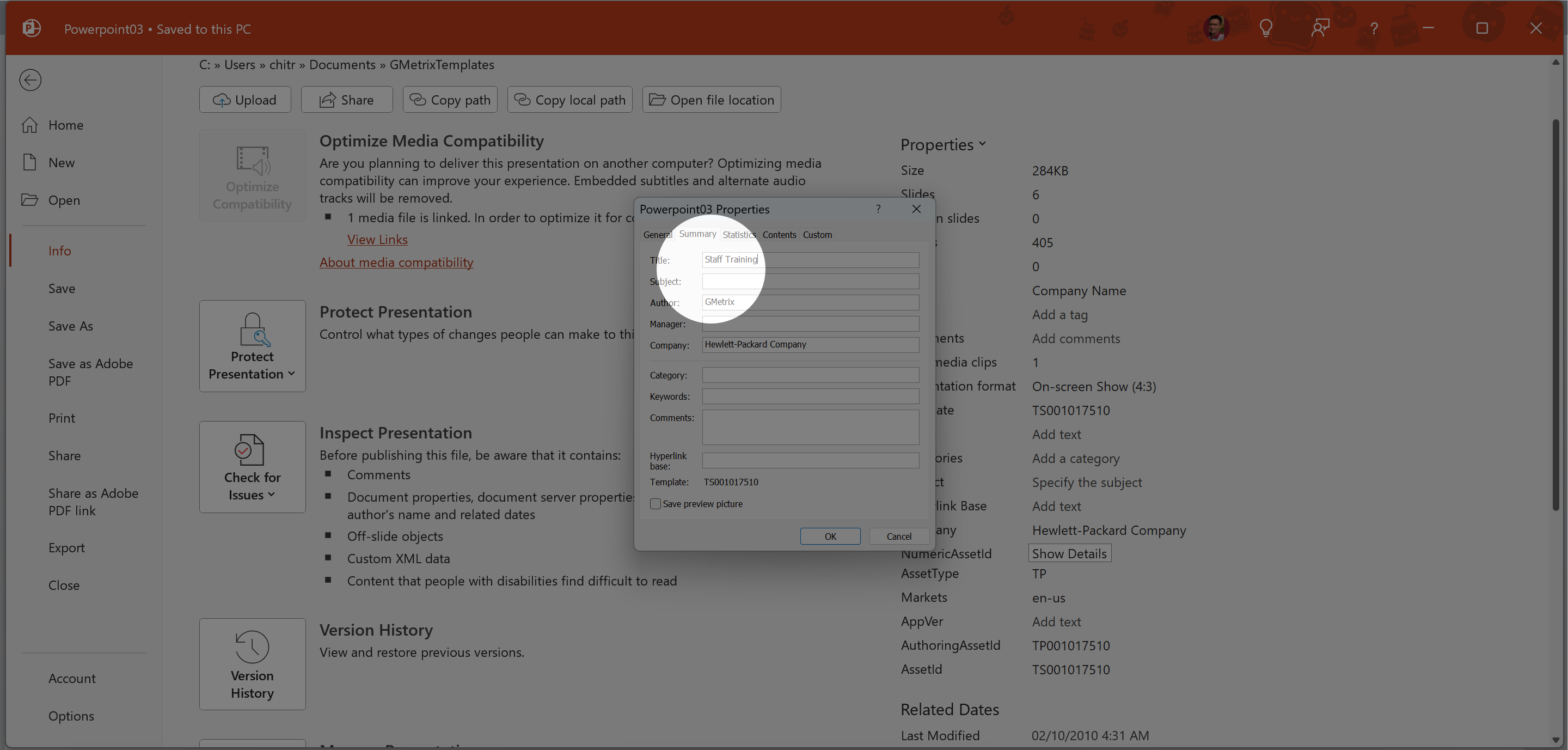Click the Optimize Compatibility media icon
Viewport: 1568px width, 750px height.
(x=252, y=160)
